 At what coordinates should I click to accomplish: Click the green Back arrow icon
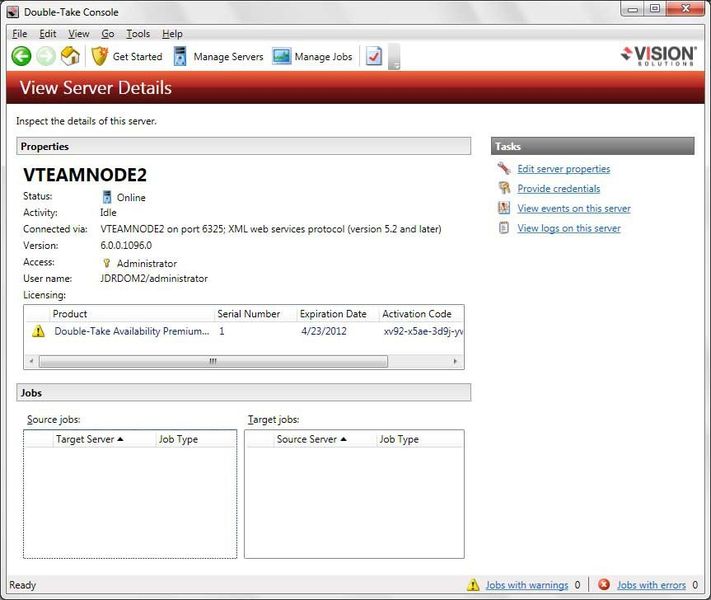[21, 56]
